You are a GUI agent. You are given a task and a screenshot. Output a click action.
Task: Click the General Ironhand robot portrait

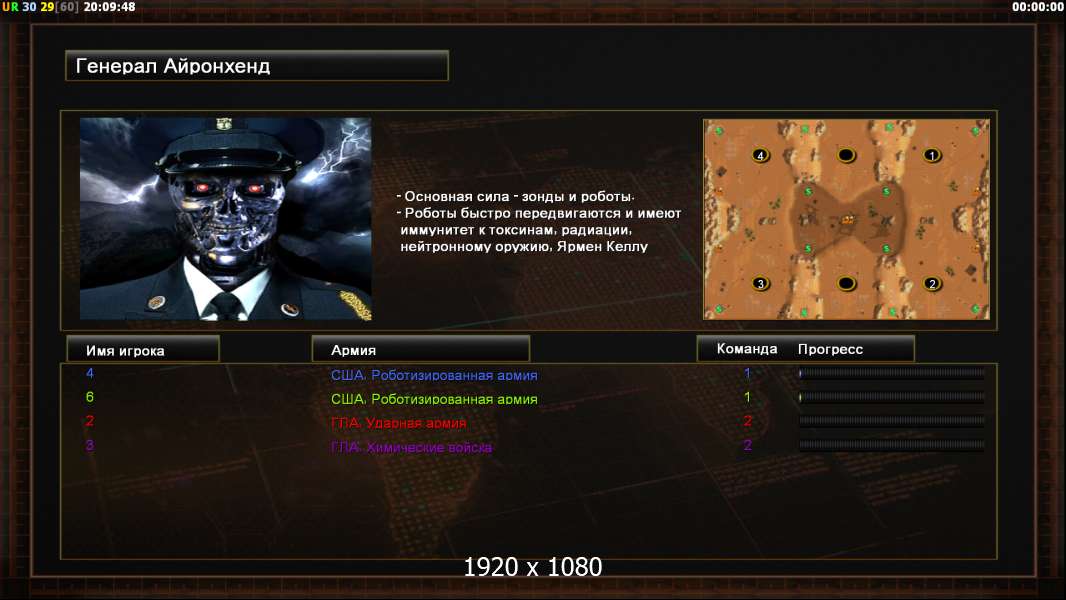coord(226,218)
